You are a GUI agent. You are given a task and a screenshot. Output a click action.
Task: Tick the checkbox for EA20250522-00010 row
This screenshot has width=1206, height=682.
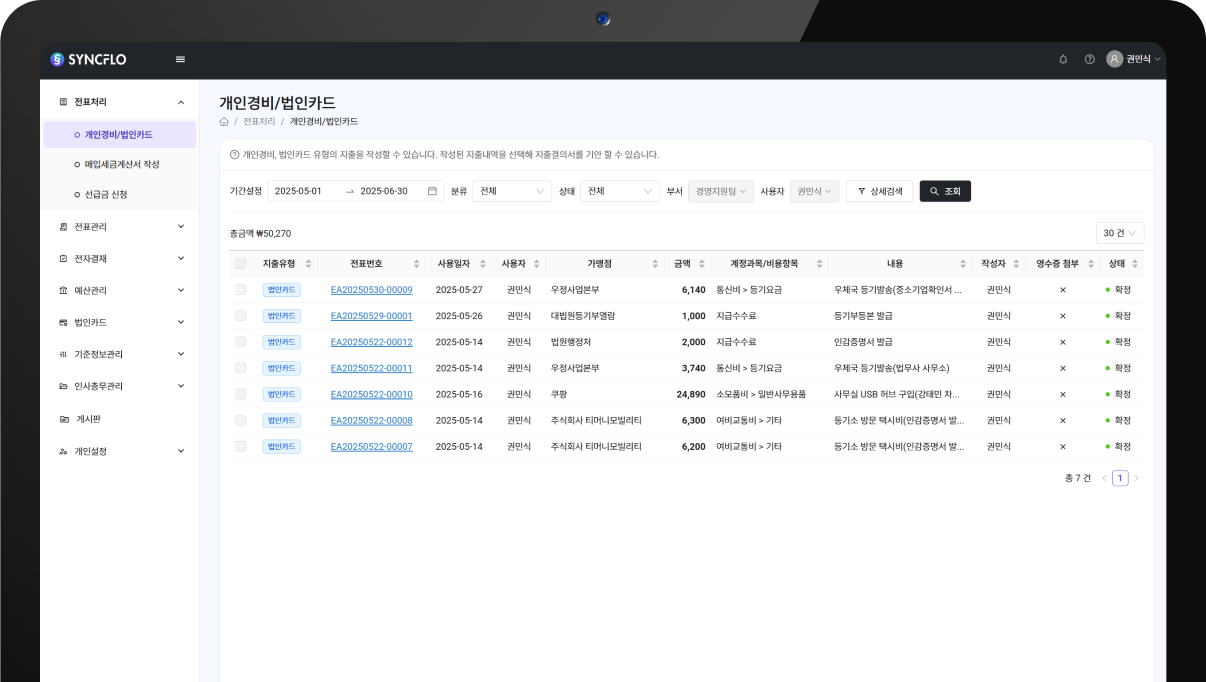pyautogui.click(x=240, y=394)
